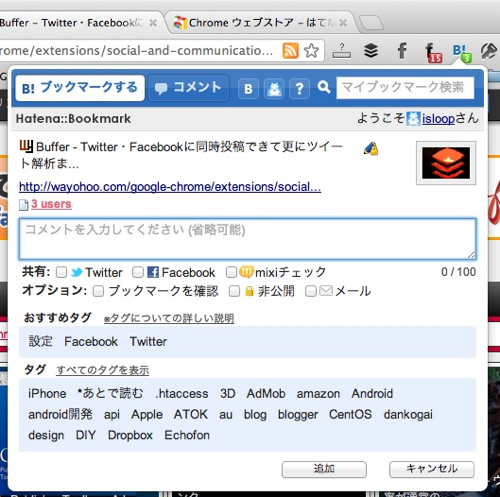This screenshot has height=497, width=500.
Task: Open a new tab with the blank tab button
Action: 372,23
